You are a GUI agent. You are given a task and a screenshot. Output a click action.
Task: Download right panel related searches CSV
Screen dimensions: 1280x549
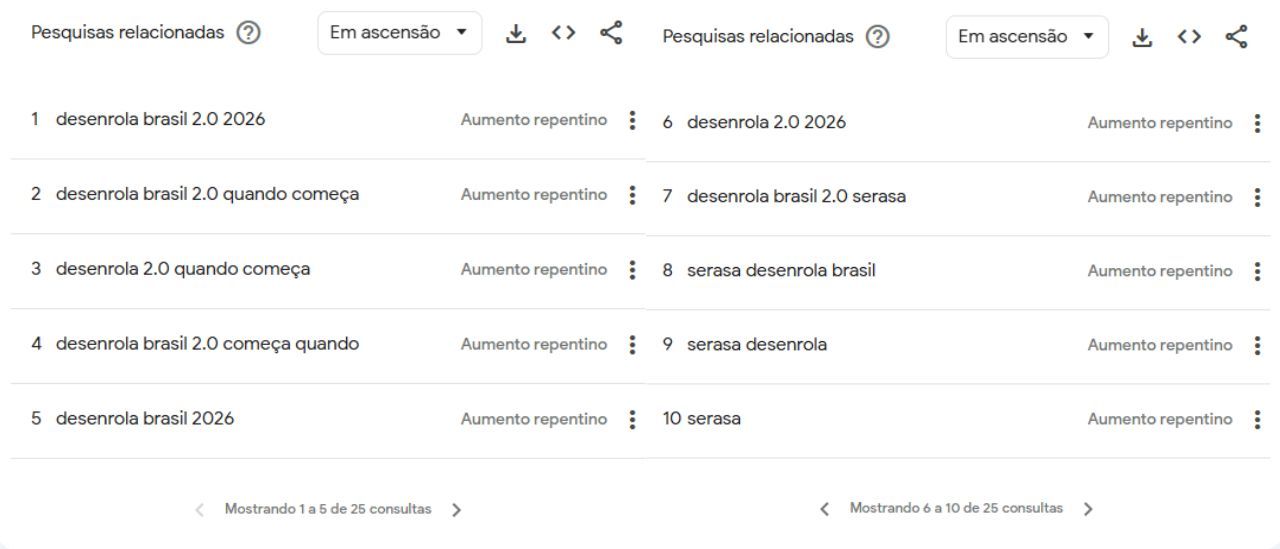click(x=1143, y=37)
